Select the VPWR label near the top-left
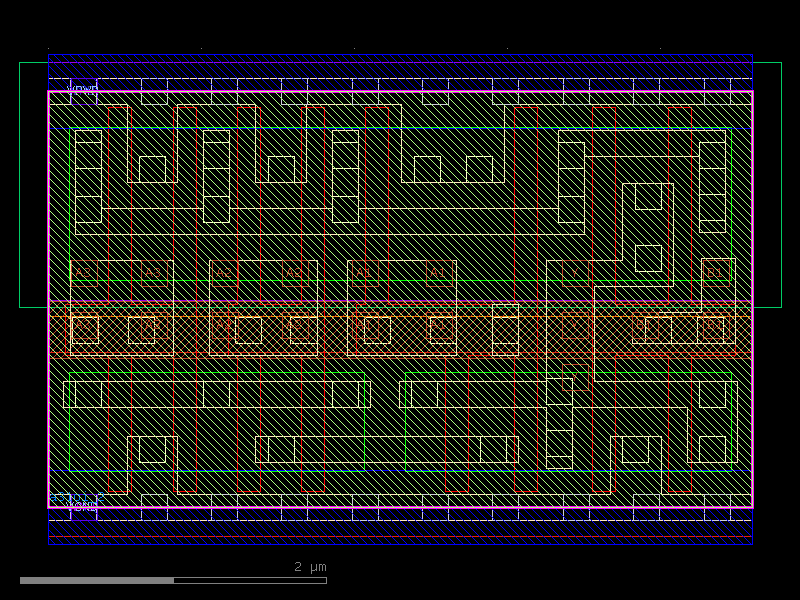Screen dimensions: 800x600 tap(81, 88)
